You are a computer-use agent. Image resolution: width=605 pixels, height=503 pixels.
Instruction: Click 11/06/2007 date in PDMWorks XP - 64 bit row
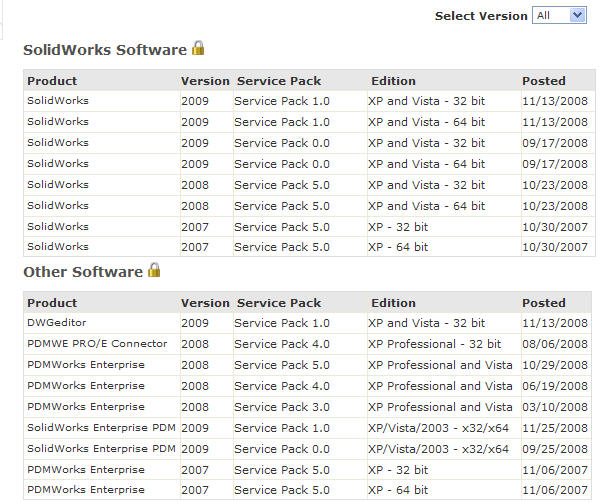click(555, 490)
